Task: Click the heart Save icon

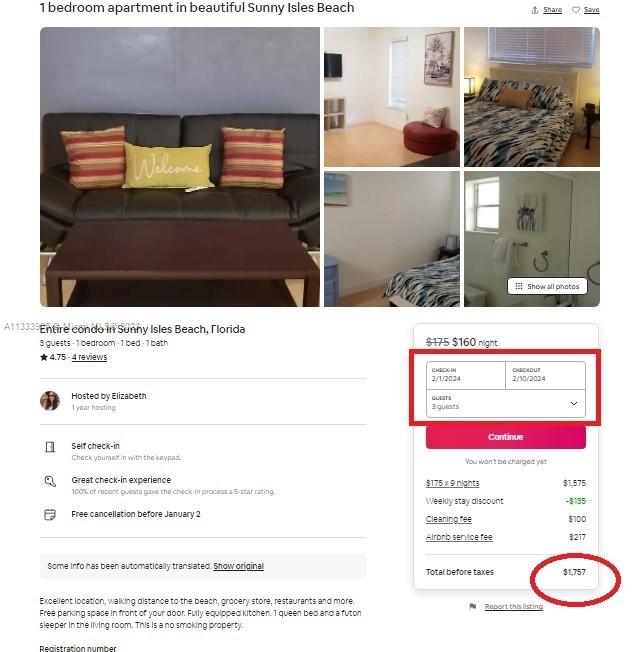Action: (x=576, y=10)
